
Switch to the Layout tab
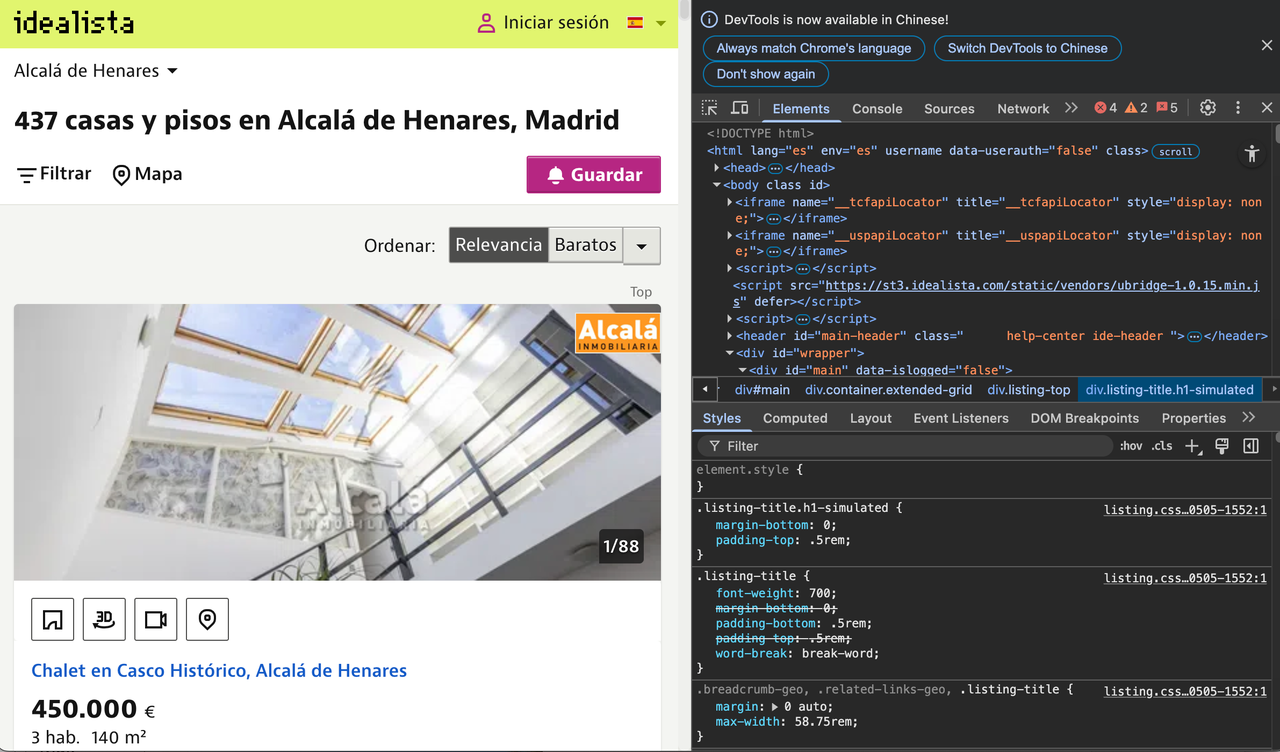tap(871, 418)
